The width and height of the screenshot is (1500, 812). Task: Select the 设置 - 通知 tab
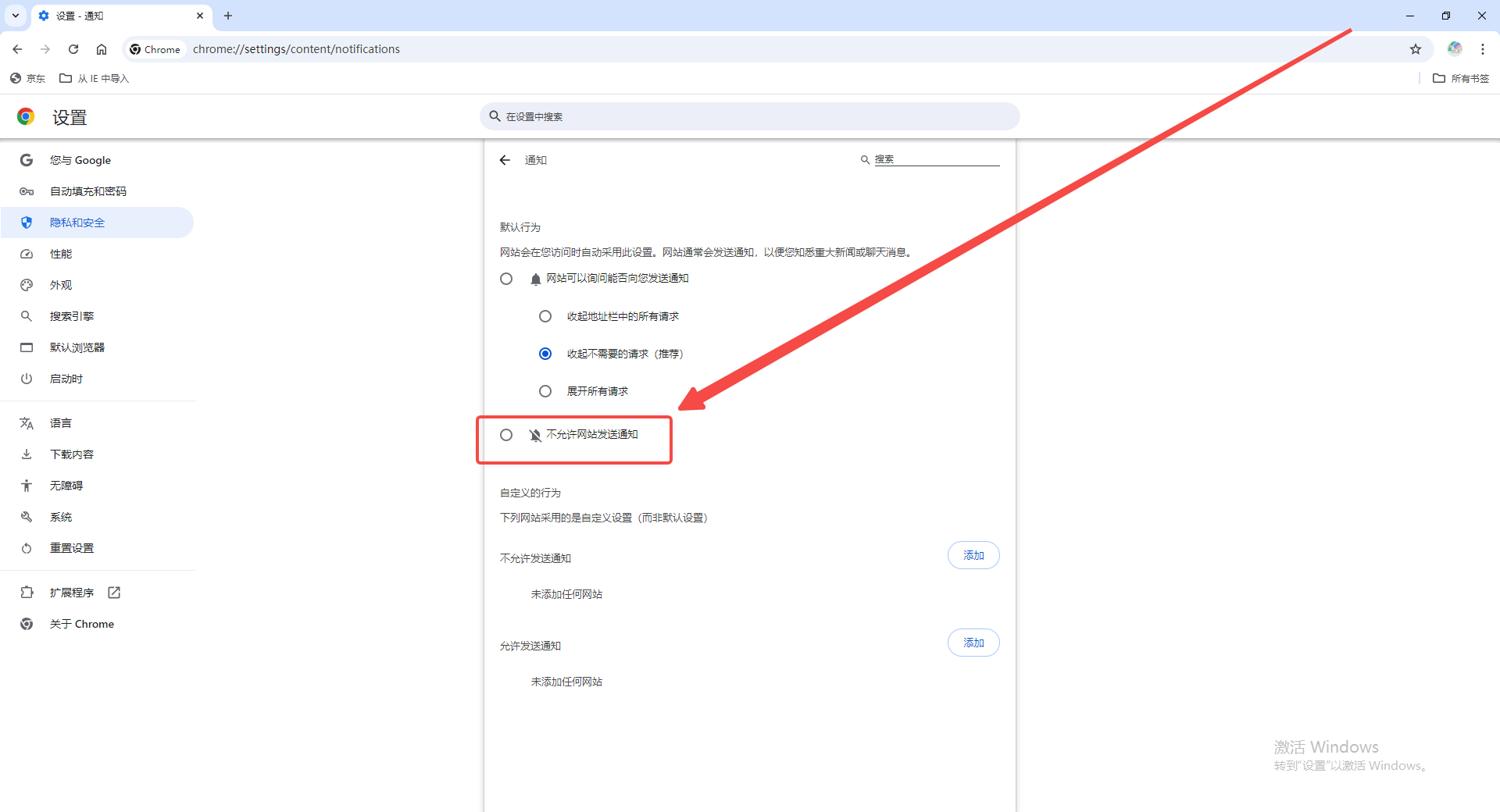(x=121, y=16)
